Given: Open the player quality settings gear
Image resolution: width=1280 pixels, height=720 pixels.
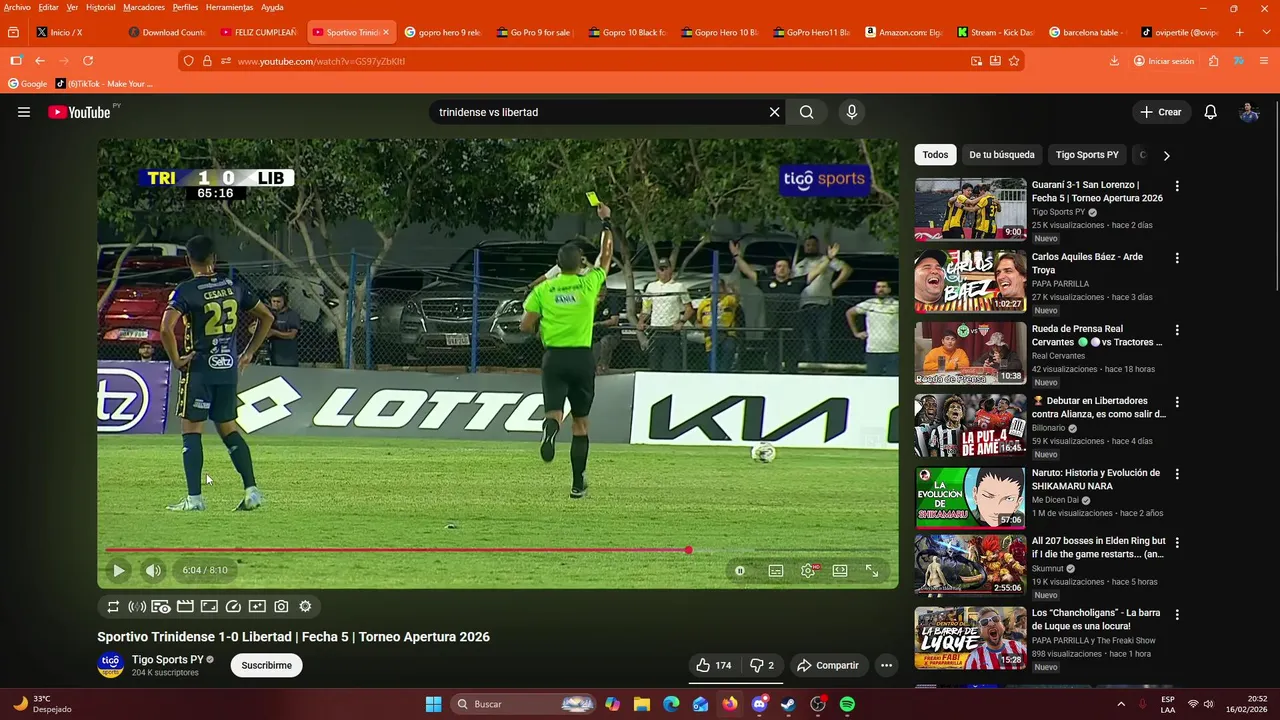Looking at the screenshot, I should [x=808, y=570].
